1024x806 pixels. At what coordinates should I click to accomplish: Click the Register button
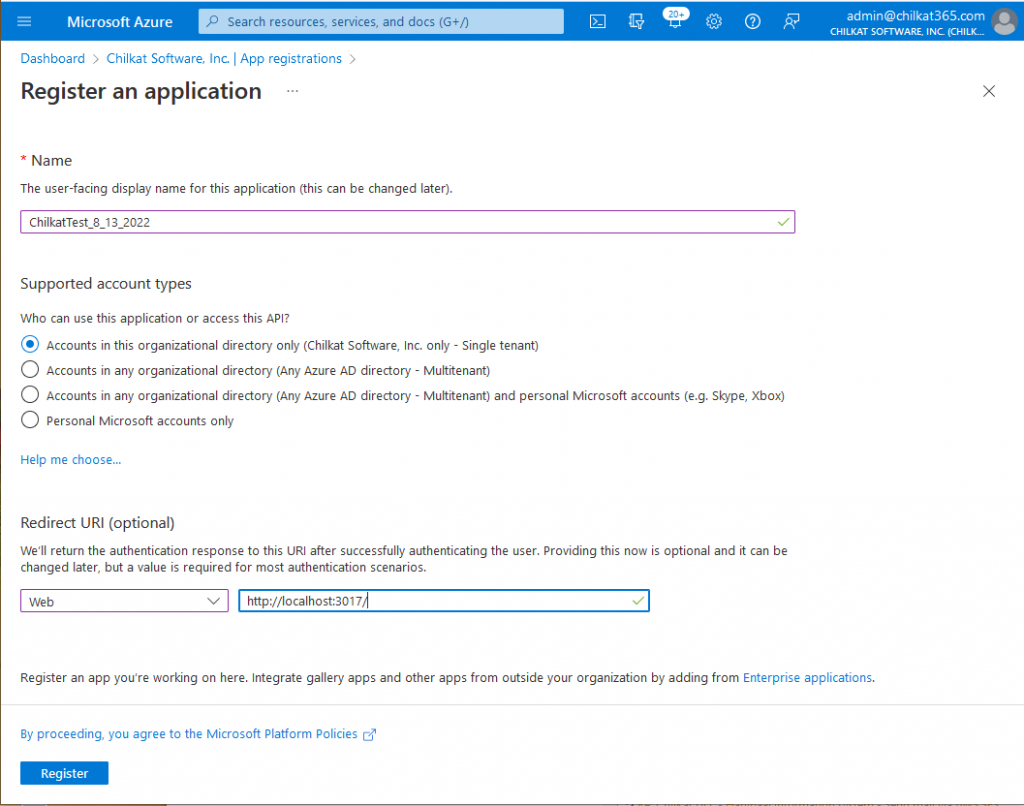pos(63,772)
